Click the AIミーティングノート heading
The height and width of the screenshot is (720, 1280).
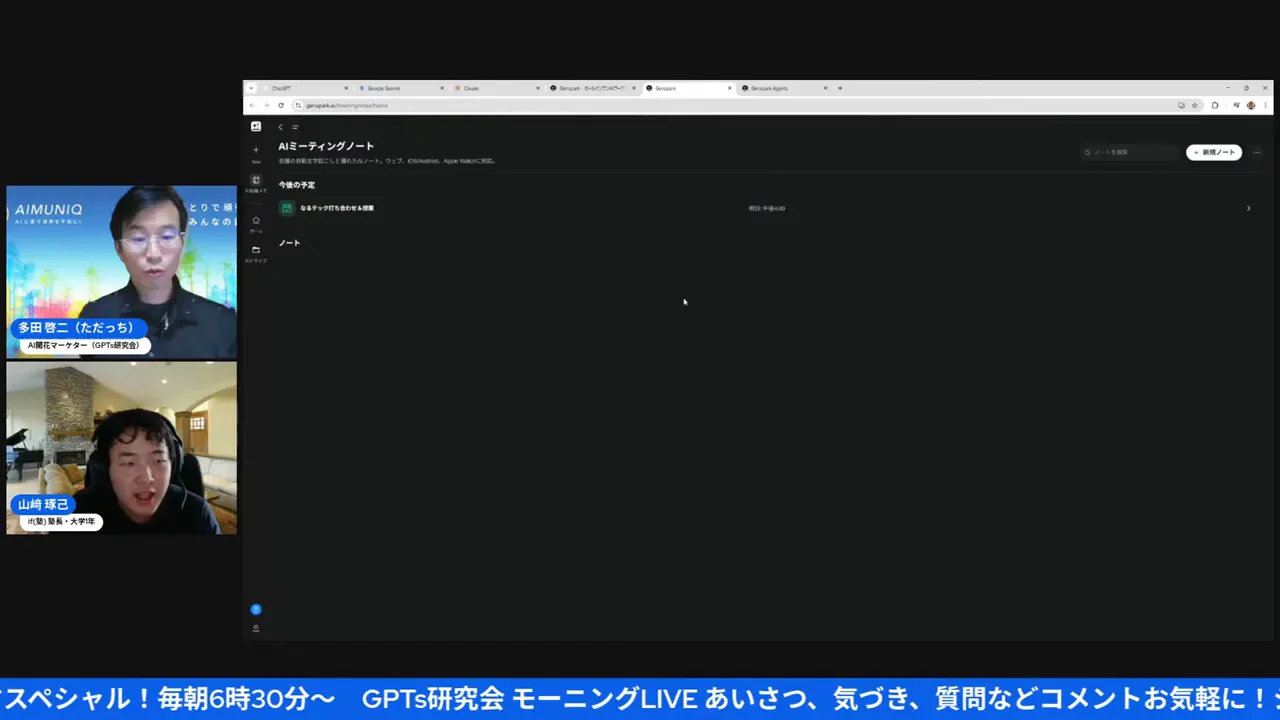pyautogui.click(x=326, y=146)
